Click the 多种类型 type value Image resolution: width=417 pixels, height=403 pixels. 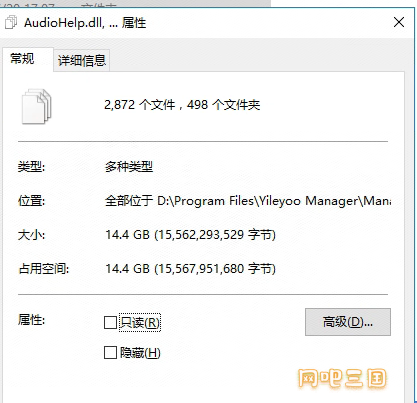point(129,166)
